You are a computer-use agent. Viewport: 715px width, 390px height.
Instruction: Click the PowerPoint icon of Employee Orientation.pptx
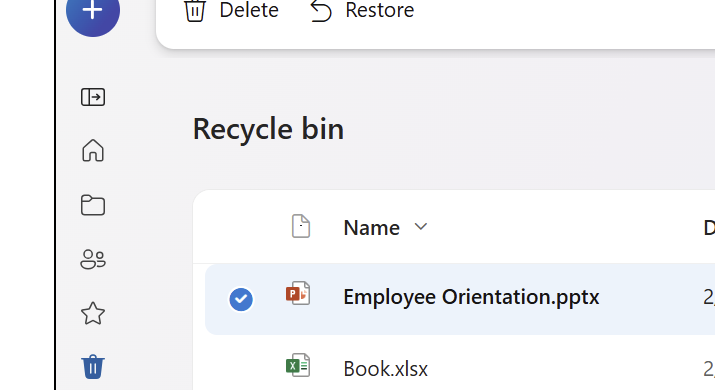tap(298, 293)
